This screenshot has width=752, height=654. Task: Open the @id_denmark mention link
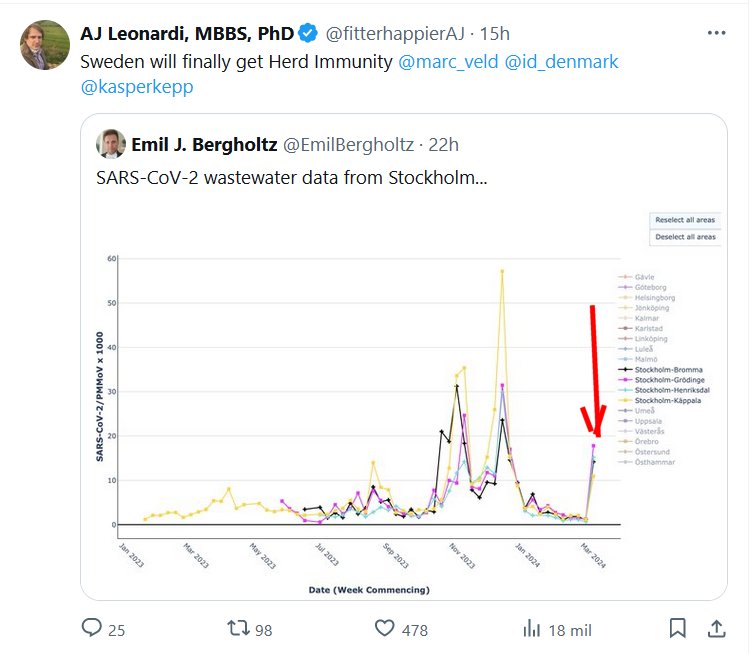[x=561, y=62]
